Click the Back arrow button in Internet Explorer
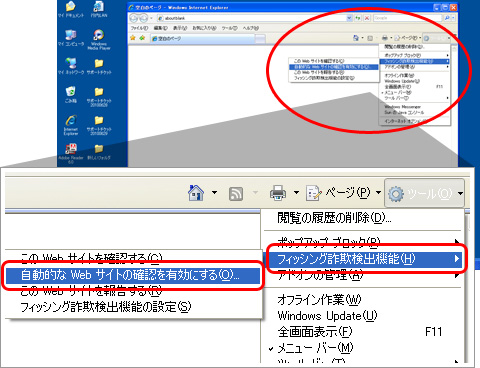This screenshot has width=480, height=368. click(x=134, y=18)
